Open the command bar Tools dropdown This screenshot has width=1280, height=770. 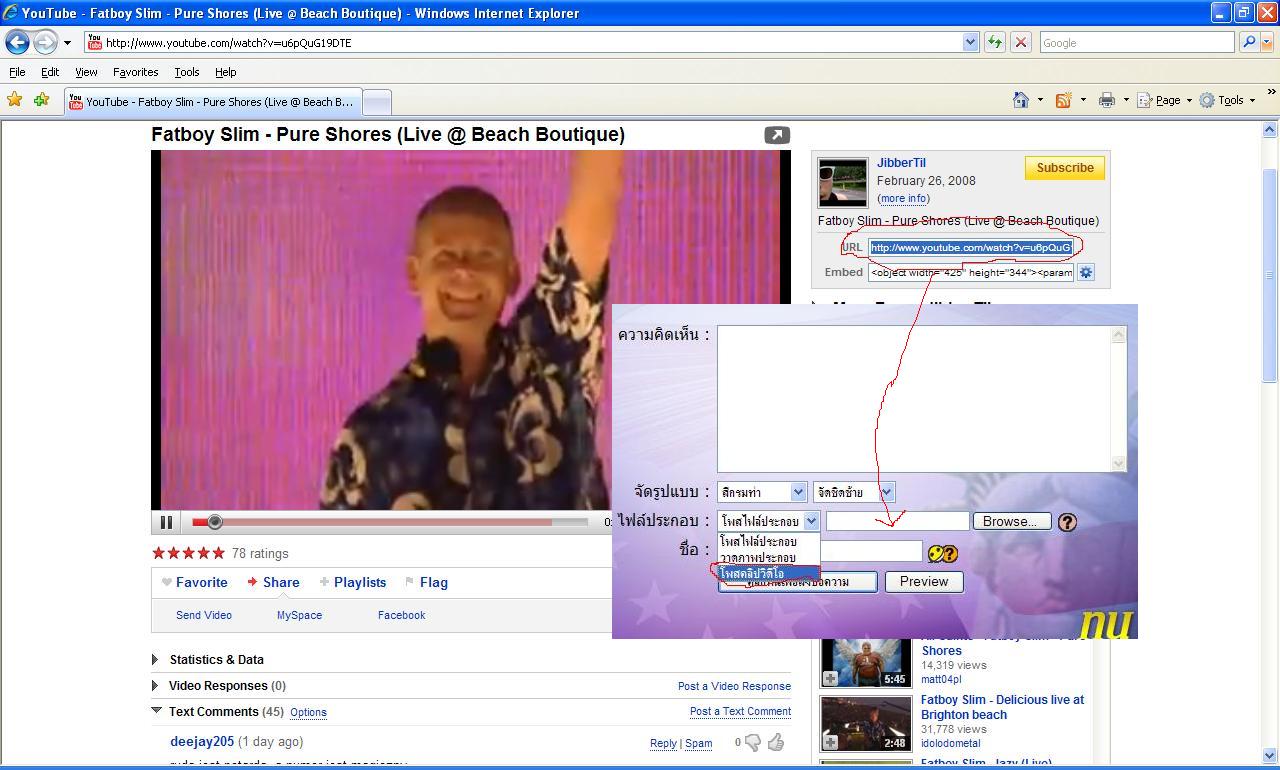1227,100
